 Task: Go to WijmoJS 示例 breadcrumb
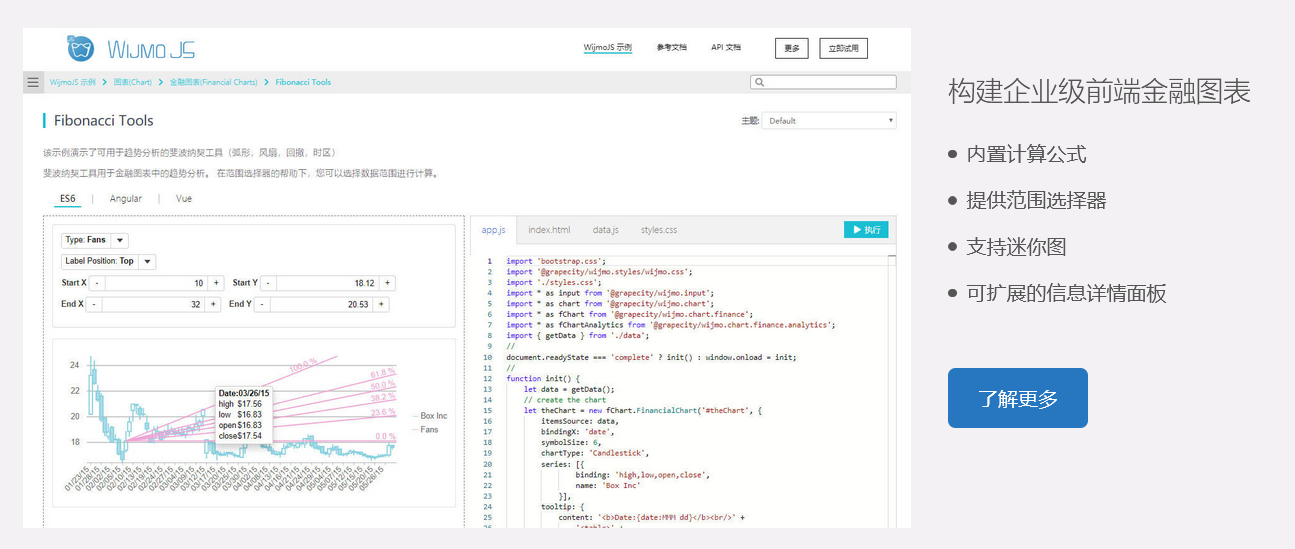73,82
